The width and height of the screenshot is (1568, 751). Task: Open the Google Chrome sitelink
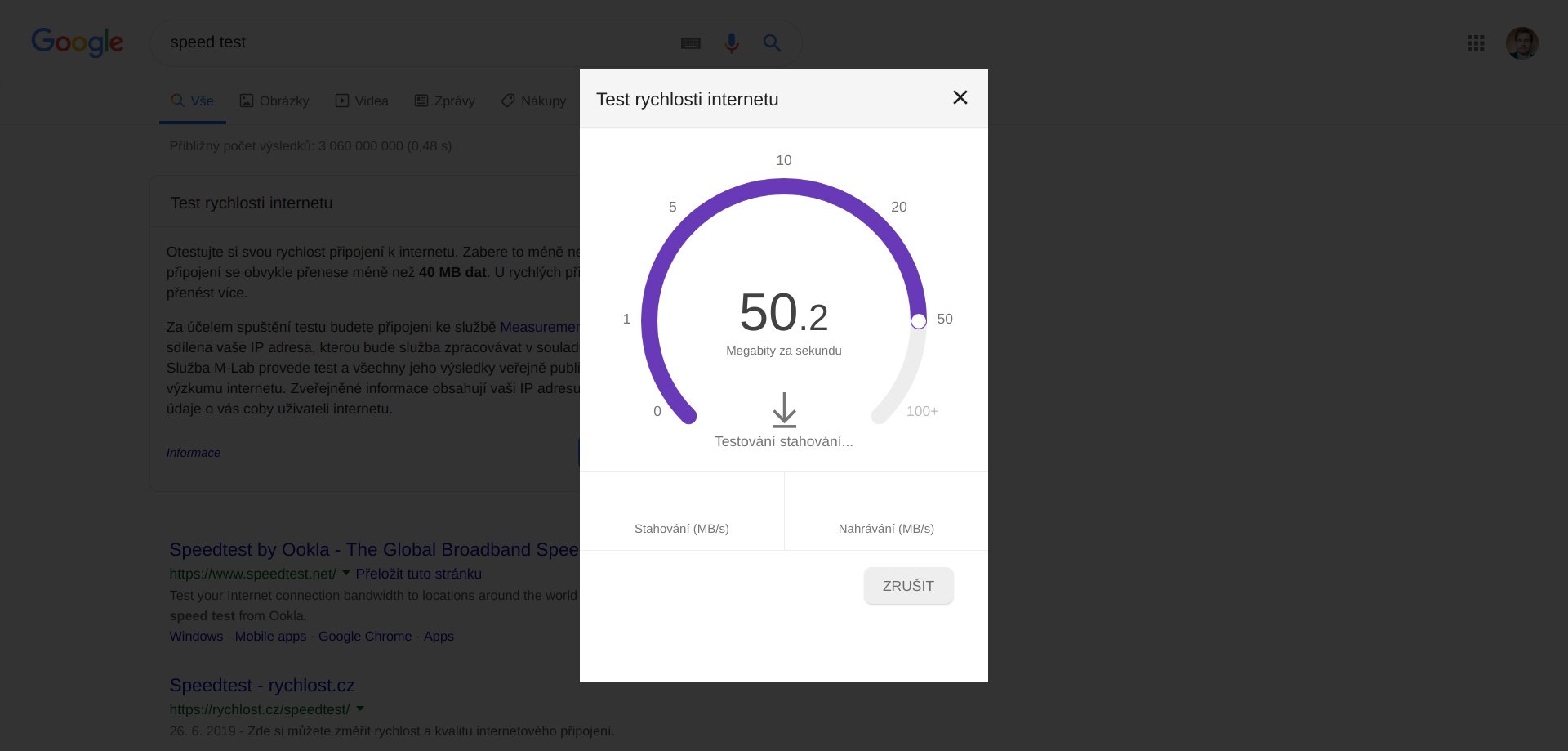coord(365,637)
